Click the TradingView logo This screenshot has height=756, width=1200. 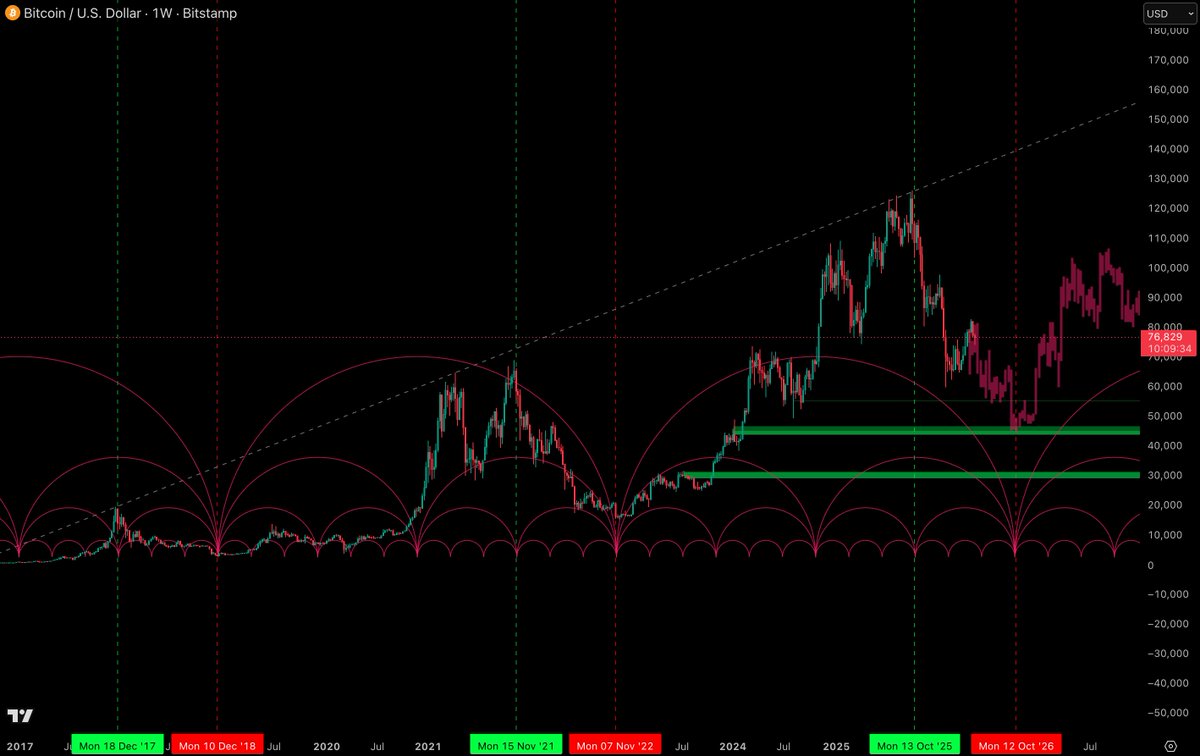pos(20,716)
